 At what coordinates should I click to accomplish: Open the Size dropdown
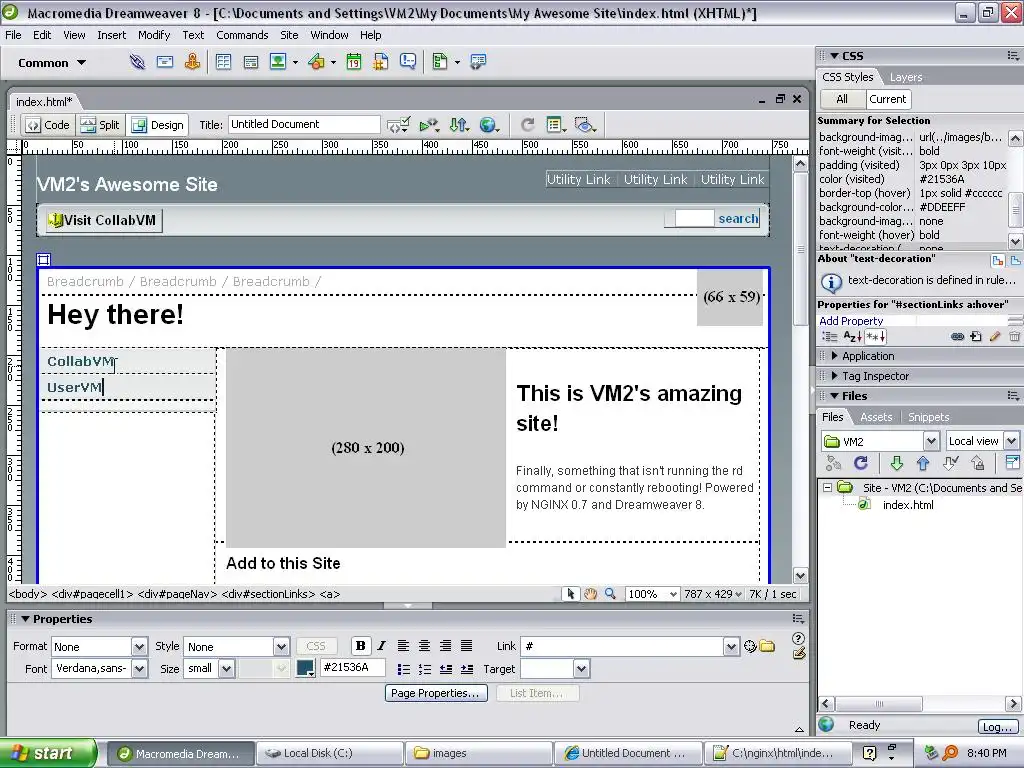pos(226,669)
